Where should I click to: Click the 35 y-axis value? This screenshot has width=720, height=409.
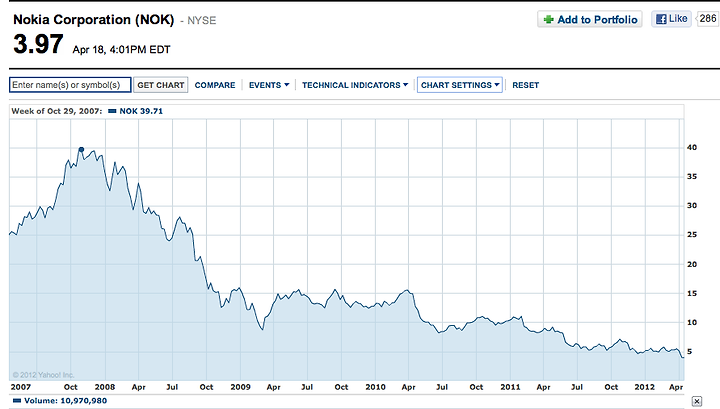tap(692, 177)
